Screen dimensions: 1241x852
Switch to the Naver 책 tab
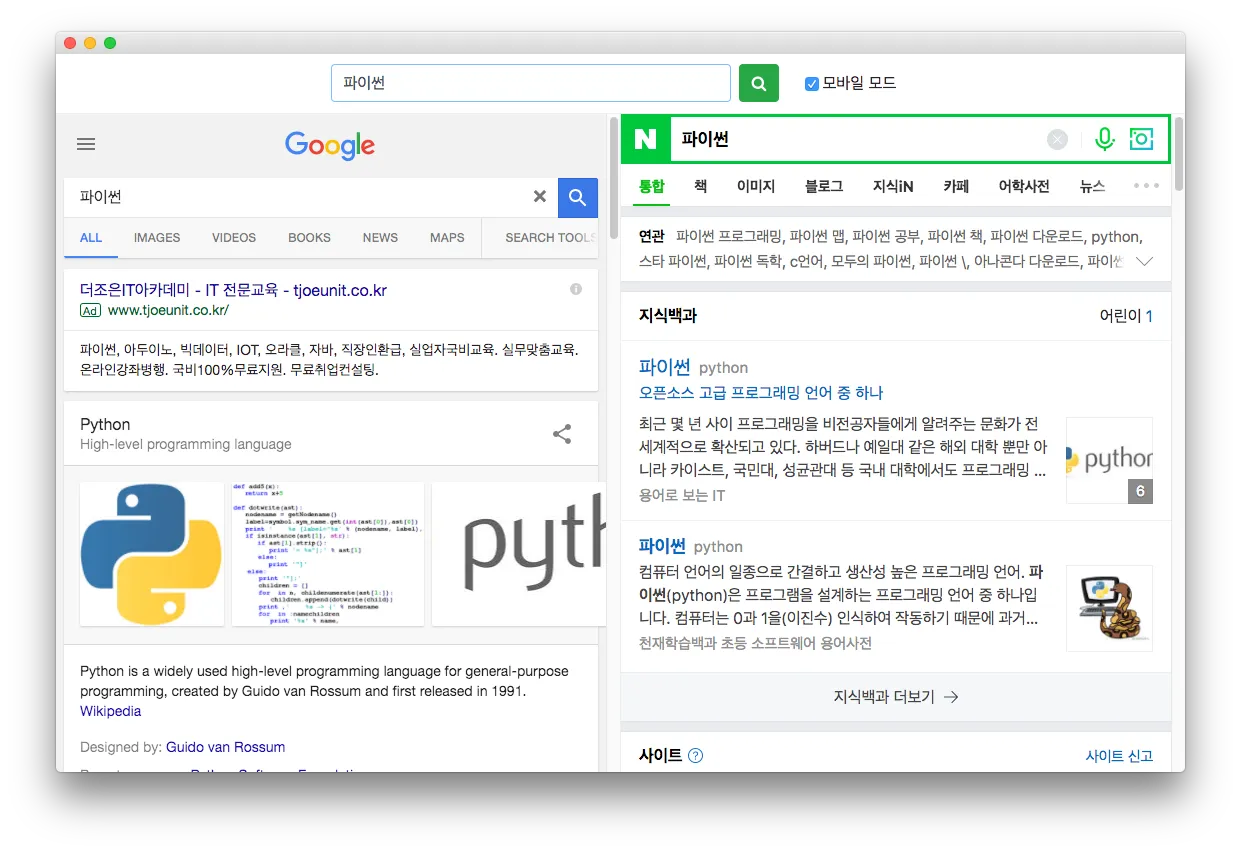(x=701, y=186)
